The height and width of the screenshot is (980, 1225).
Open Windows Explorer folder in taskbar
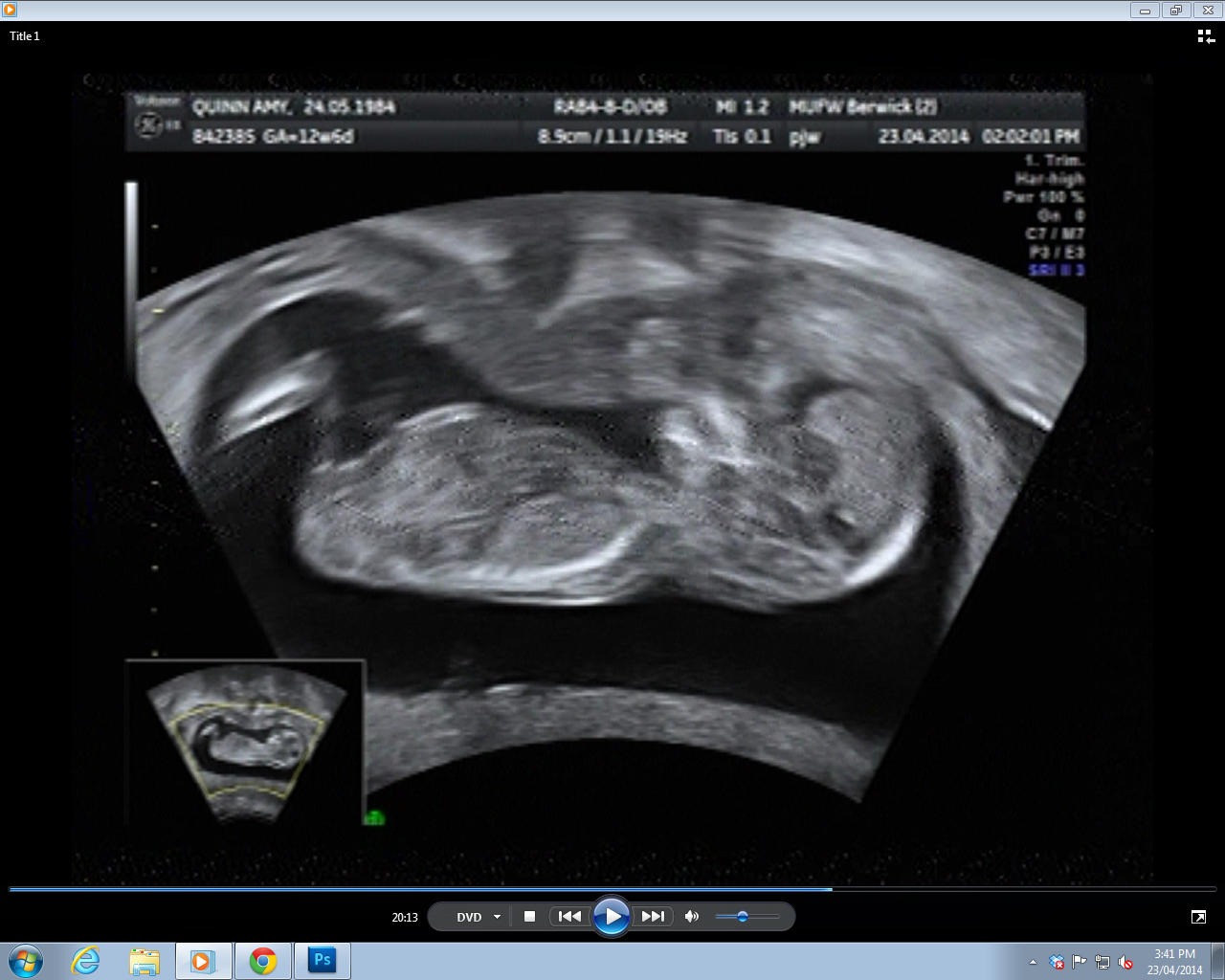[x=145, y=961]
